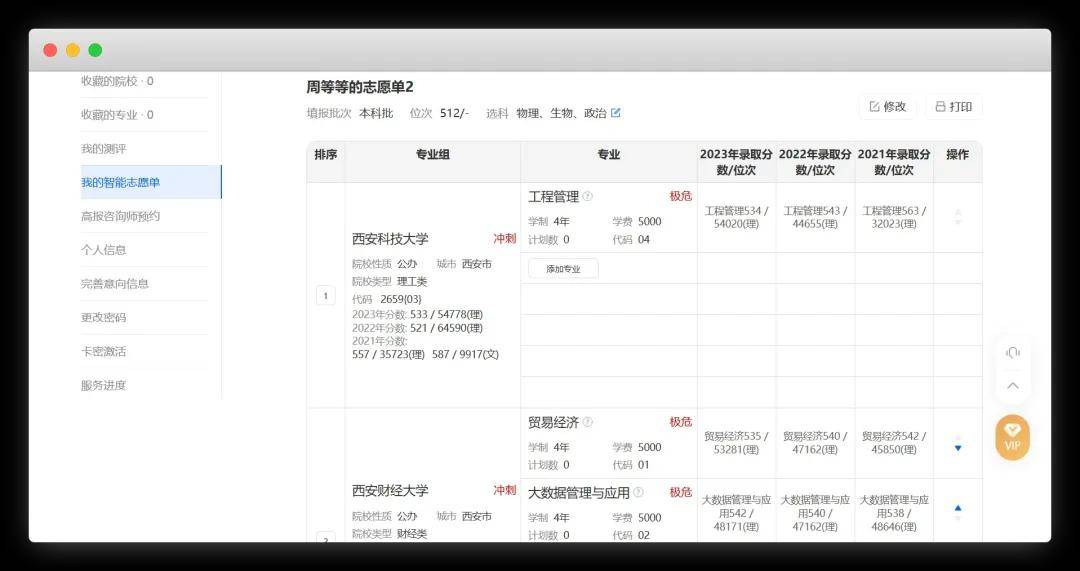The height and width of the screenshot is (571, 1080).
Task: Open 完善意向信息 in the sidebar
Action: (115, 284)
